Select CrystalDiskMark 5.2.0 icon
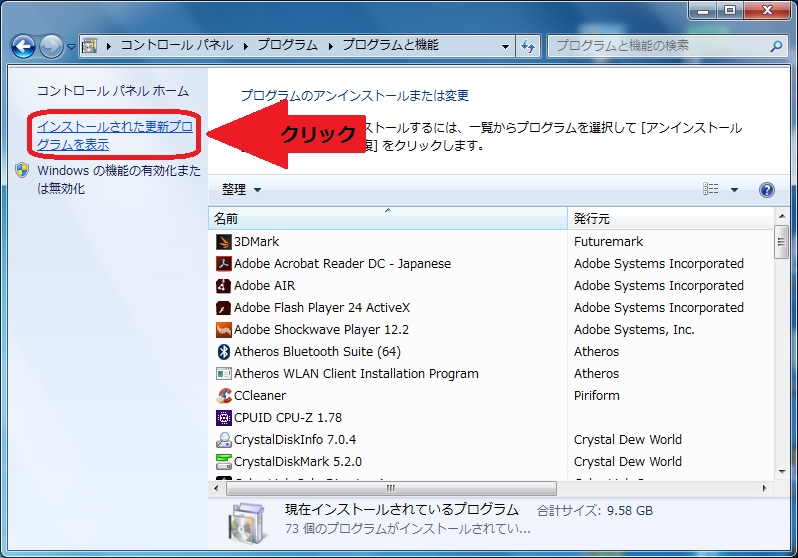The image size is (798, 558). (x=223, y=461)
